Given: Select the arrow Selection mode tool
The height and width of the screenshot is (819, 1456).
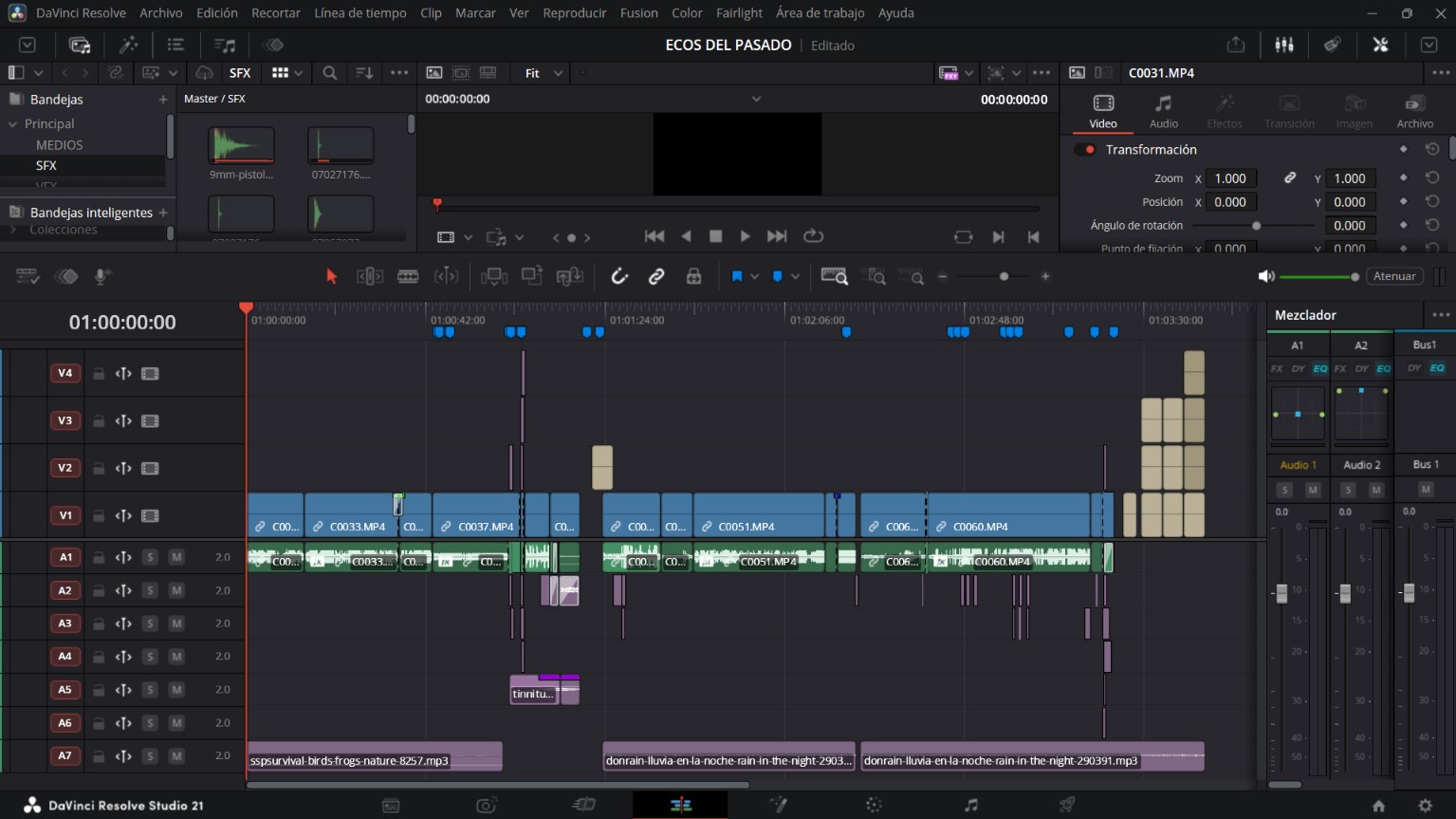Looking at the screenshot, I should tap(331, 276).
